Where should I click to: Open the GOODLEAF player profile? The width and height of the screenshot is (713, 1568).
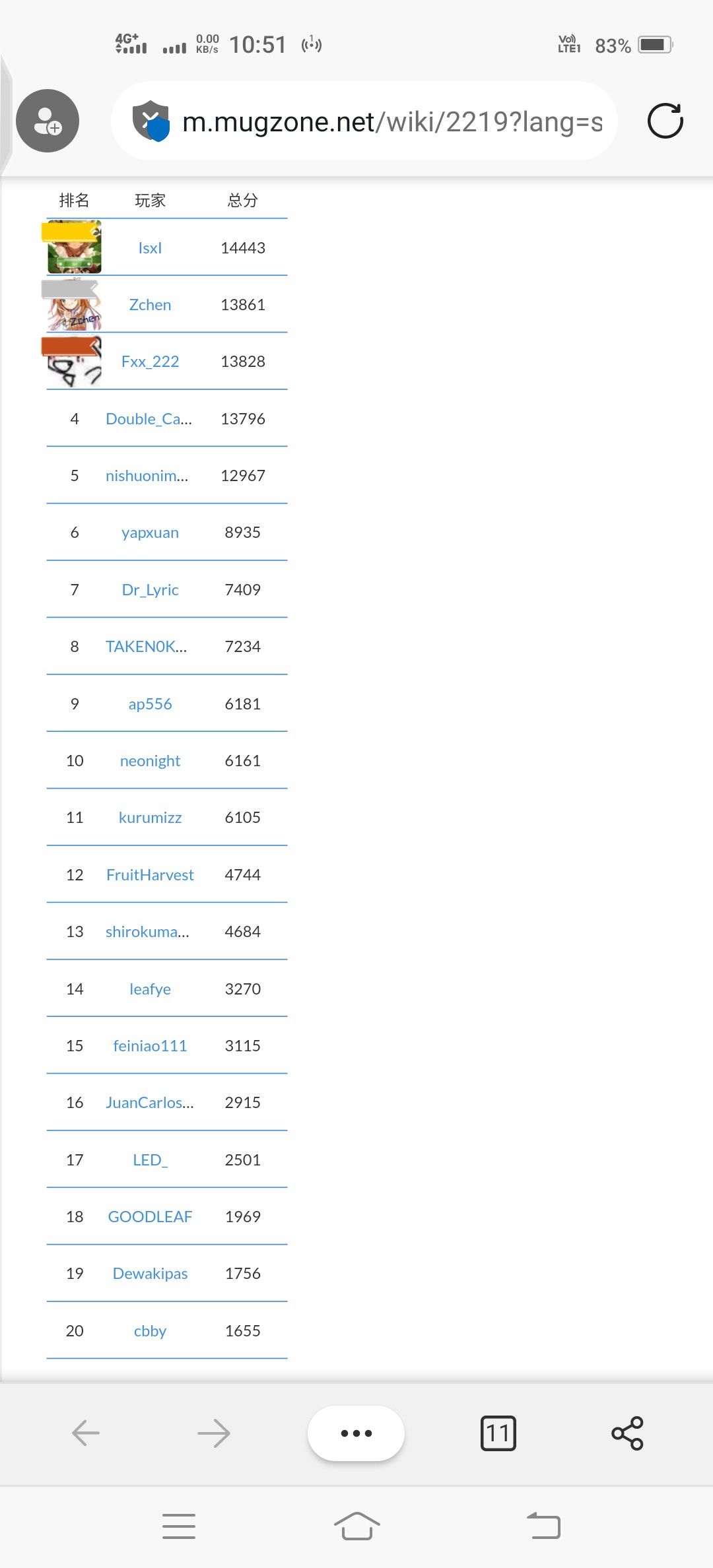150,1217
